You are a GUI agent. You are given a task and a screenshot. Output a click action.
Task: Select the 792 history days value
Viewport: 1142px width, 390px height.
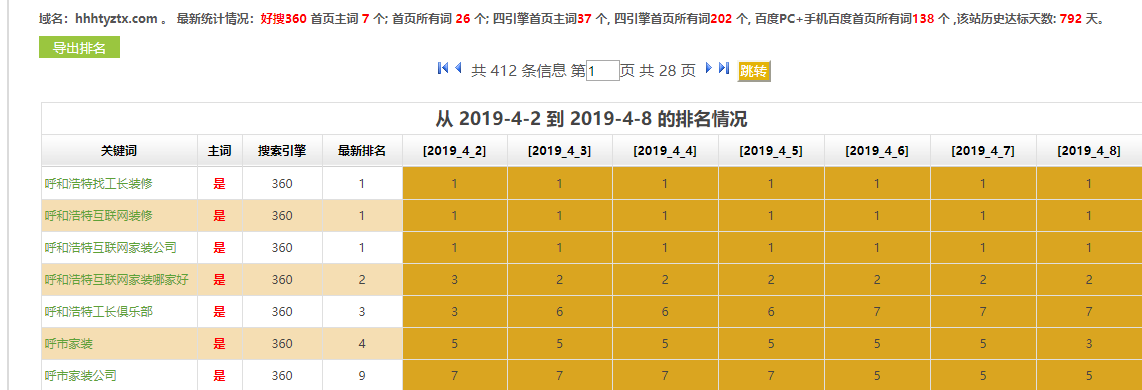pyautogui.click(x=1071, y=19)
